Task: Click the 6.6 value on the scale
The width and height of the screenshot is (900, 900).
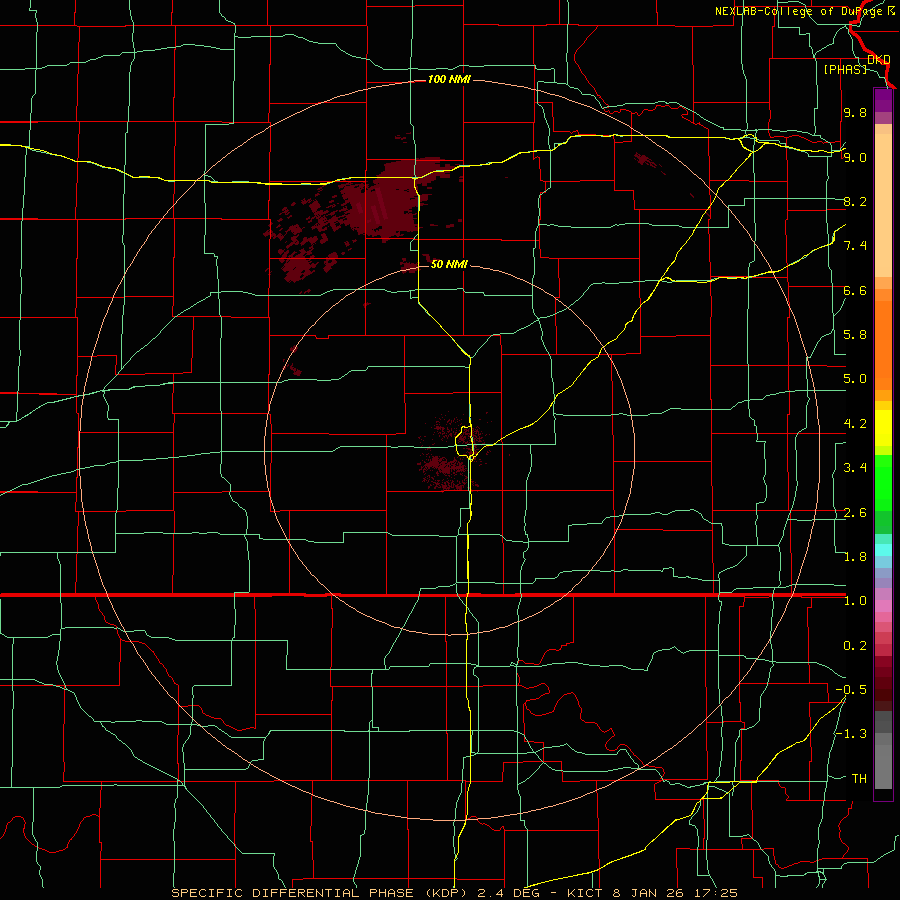Action: [x=855, y=290]
